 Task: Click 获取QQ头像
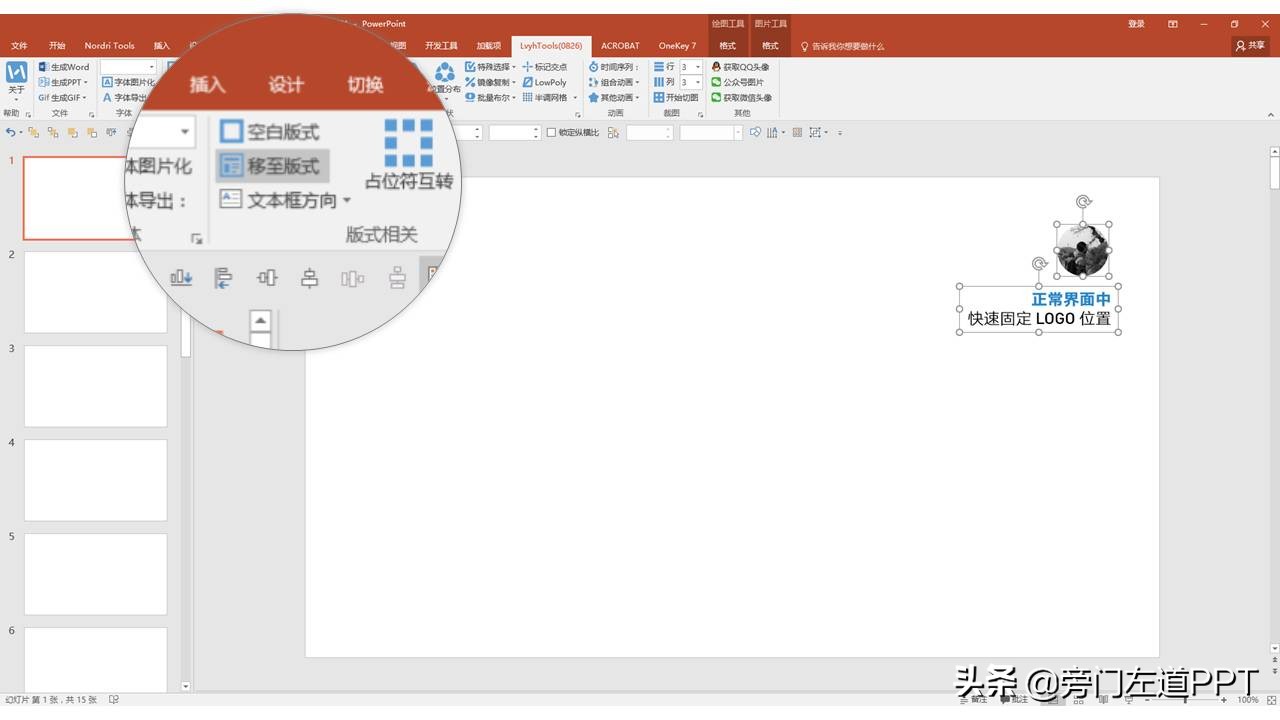[x=740, y=67]
